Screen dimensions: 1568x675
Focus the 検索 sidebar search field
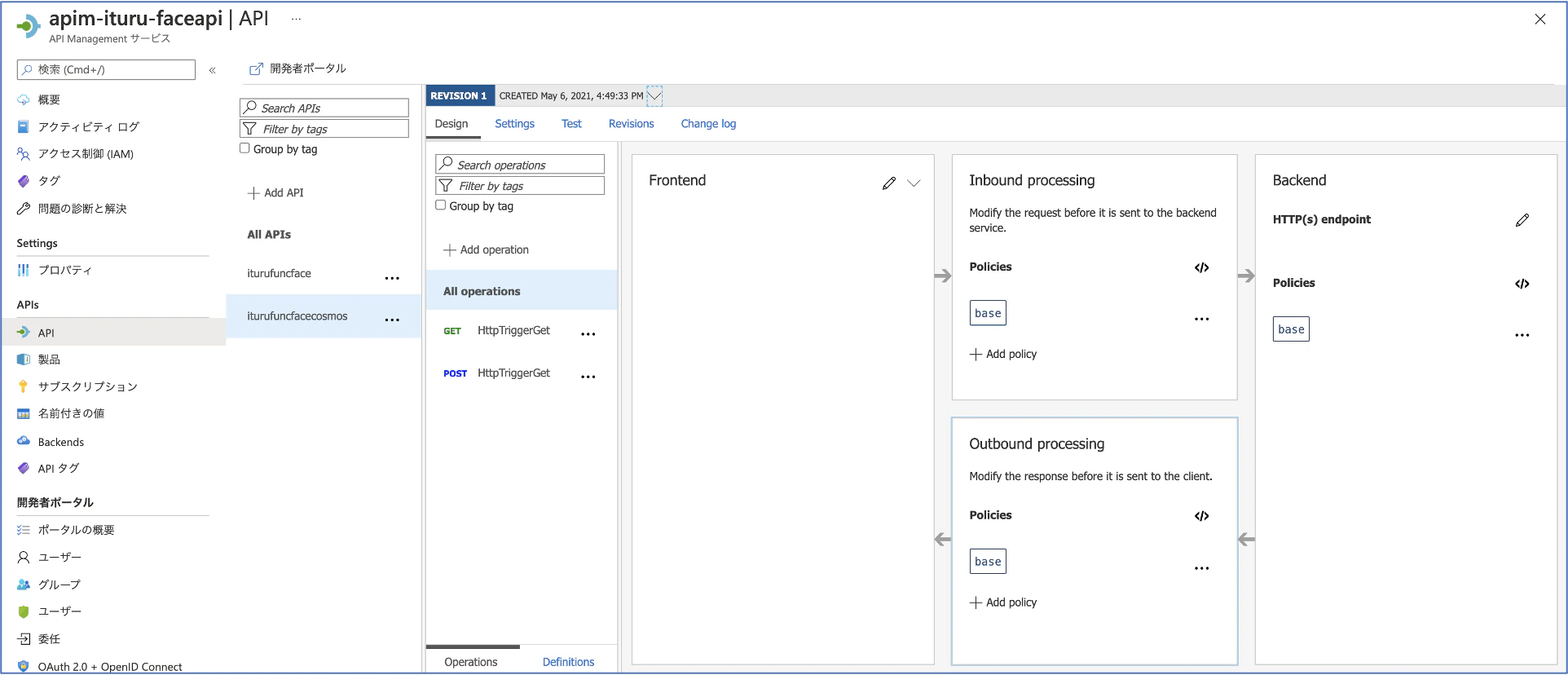click(106, 70)
